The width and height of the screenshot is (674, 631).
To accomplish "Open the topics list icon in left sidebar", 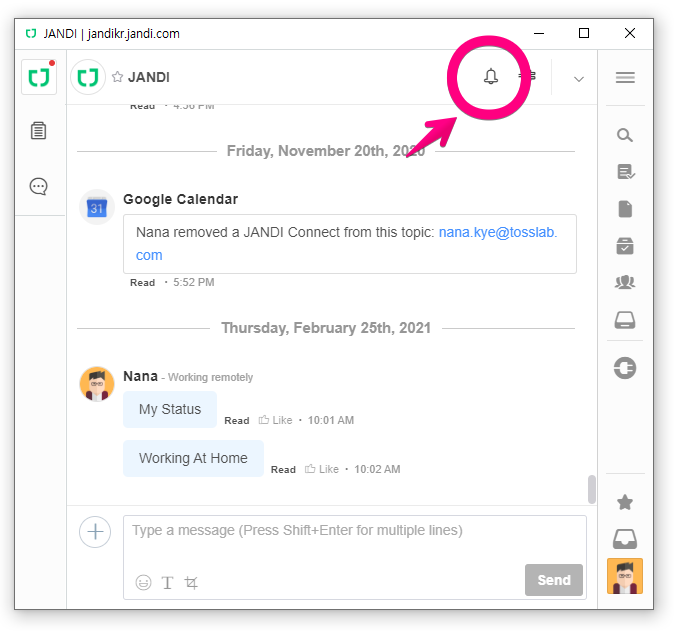I will (38, 131).
